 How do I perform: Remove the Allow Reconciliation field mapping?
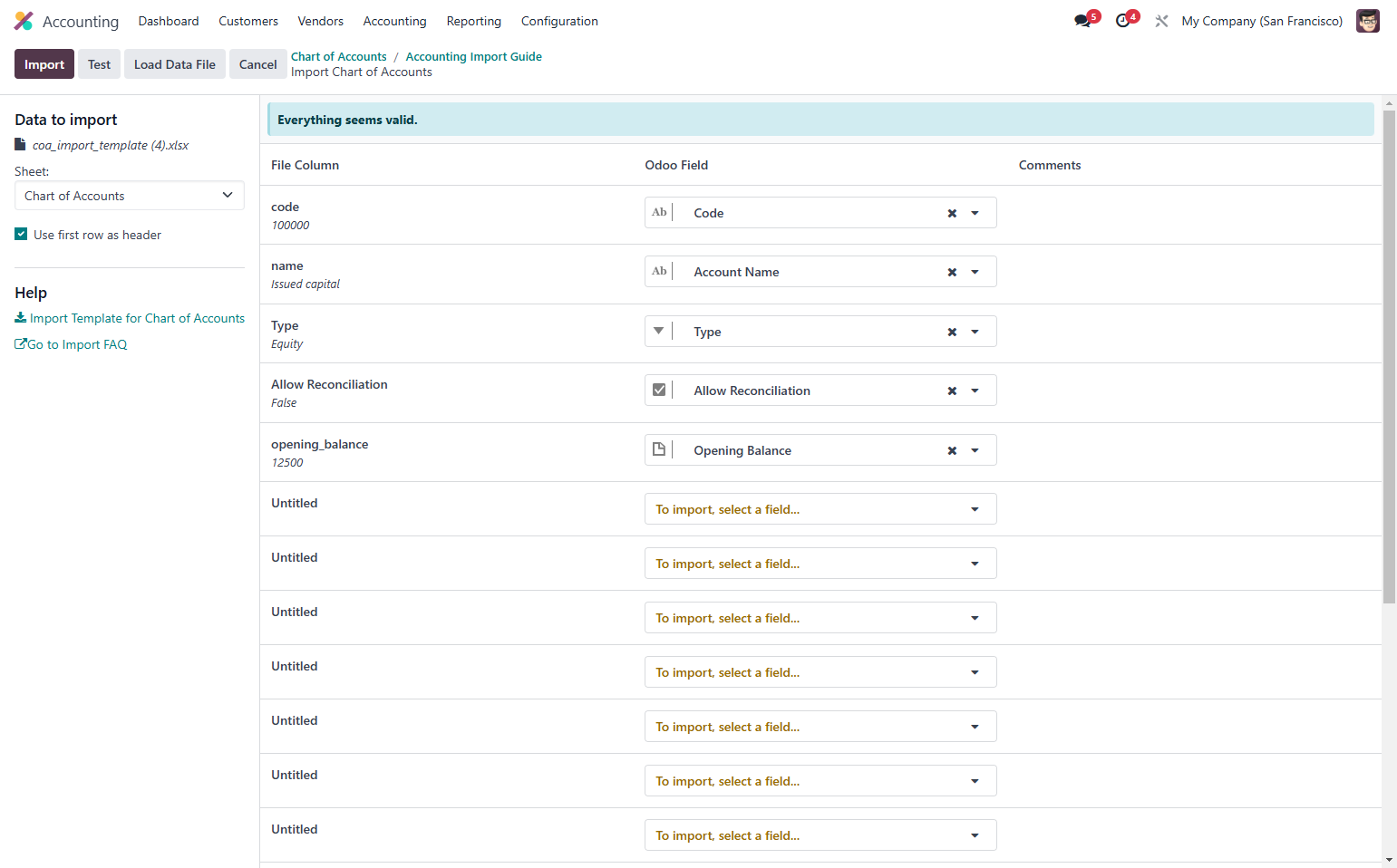(952, 391)
